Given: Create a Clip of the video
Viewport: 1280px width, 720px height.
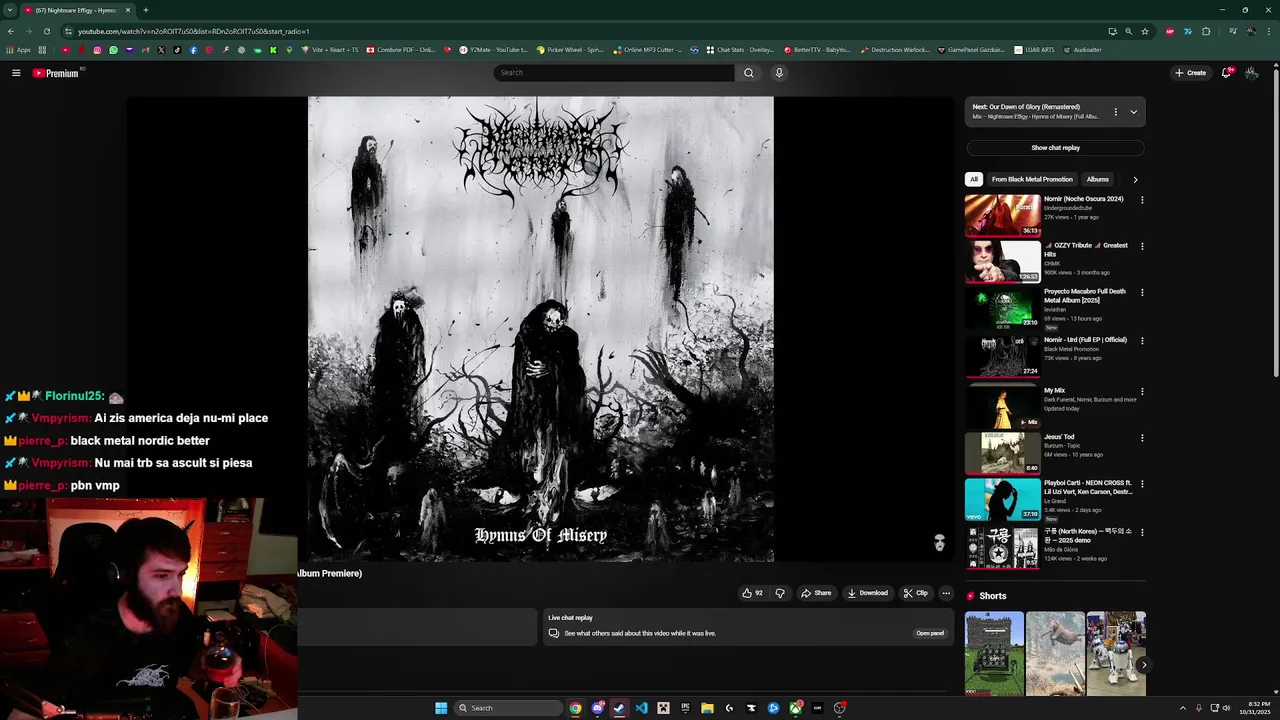Looking at the screenshot, I should click(x=915, y=593).
